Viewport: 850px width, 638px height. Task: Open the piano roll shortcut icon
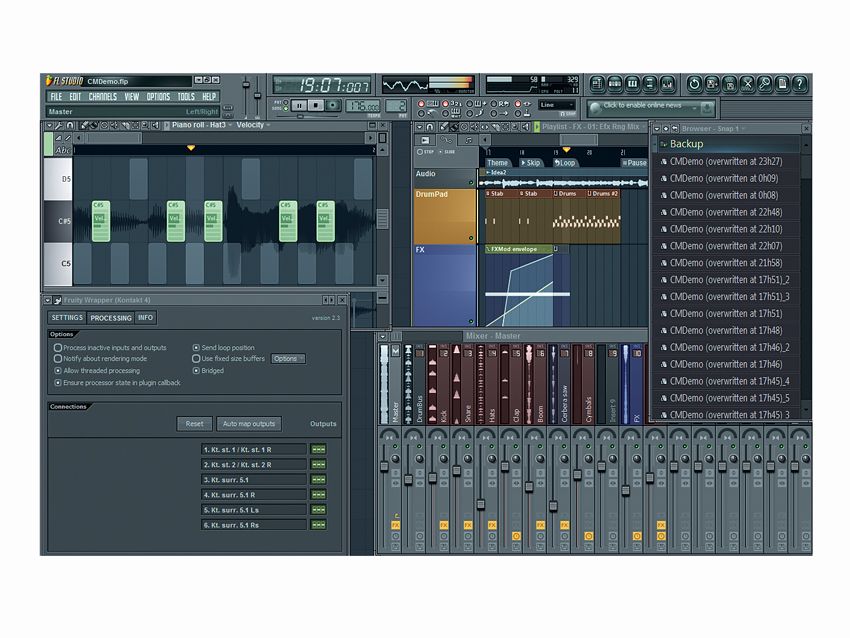pos(632,84)
